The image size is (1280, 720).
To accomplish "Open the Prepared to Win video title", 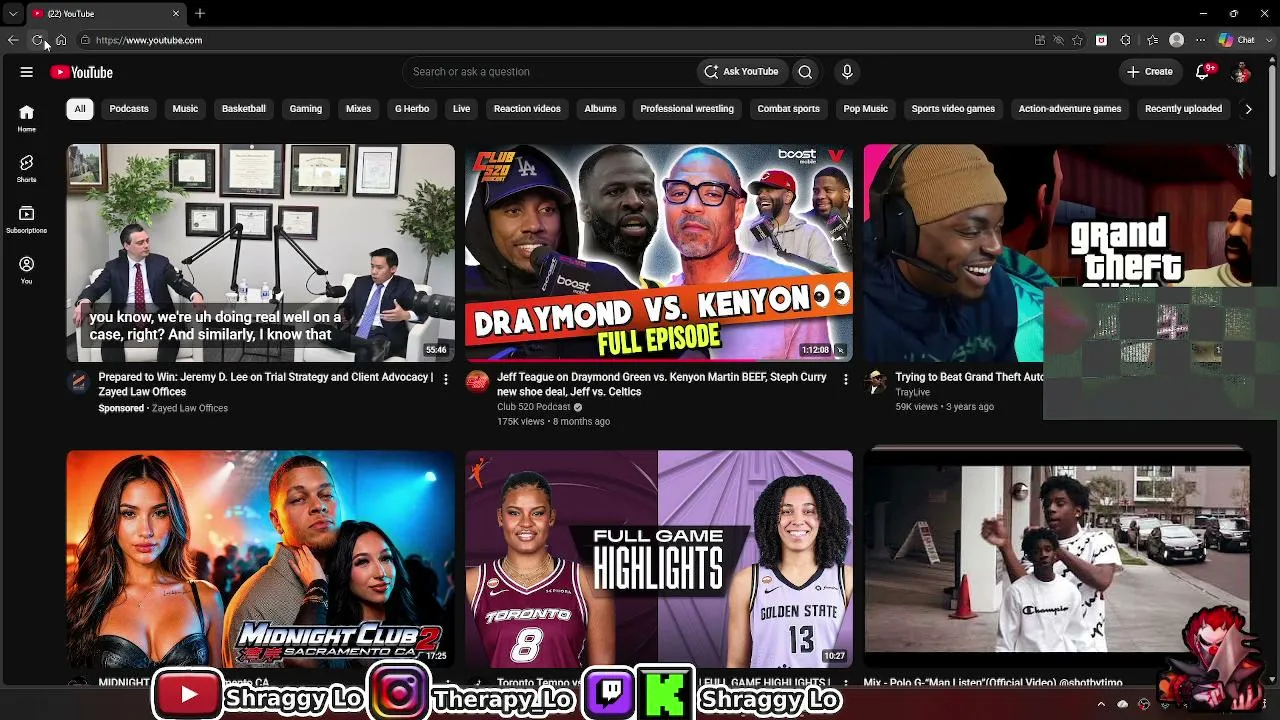I will (x=266, y=384).
